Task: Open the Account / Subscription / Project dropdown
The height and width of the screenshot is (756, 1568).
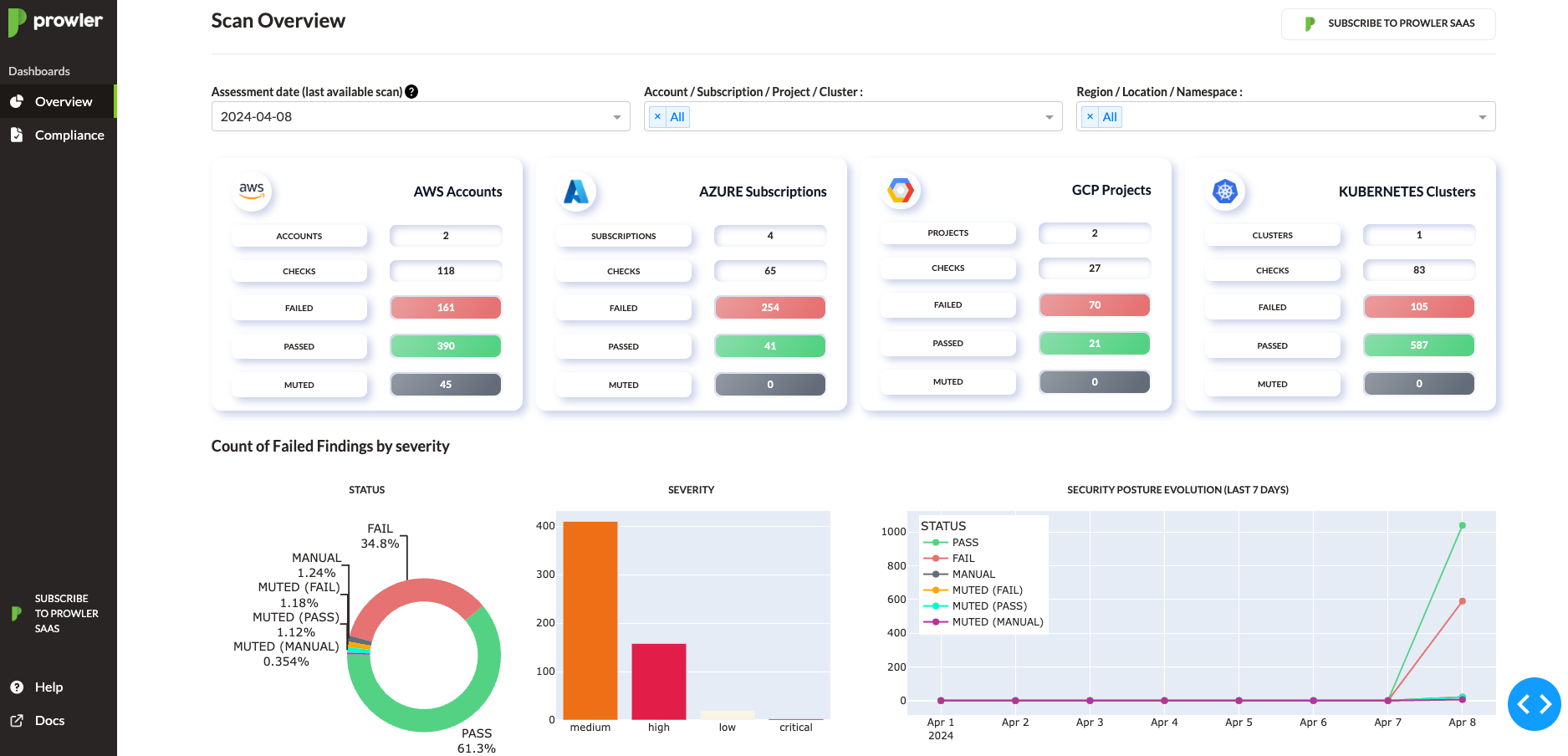Action: 1050,116
